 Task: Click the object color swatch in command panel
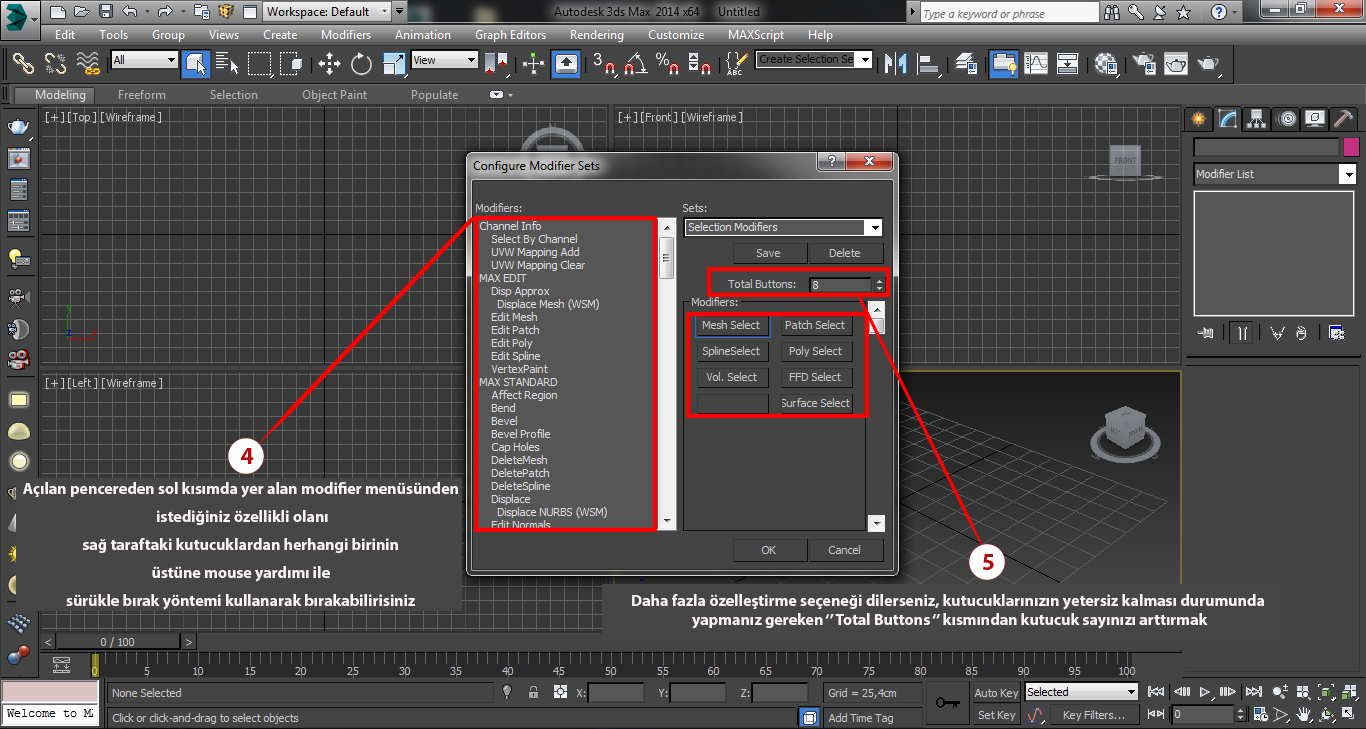1351,147
